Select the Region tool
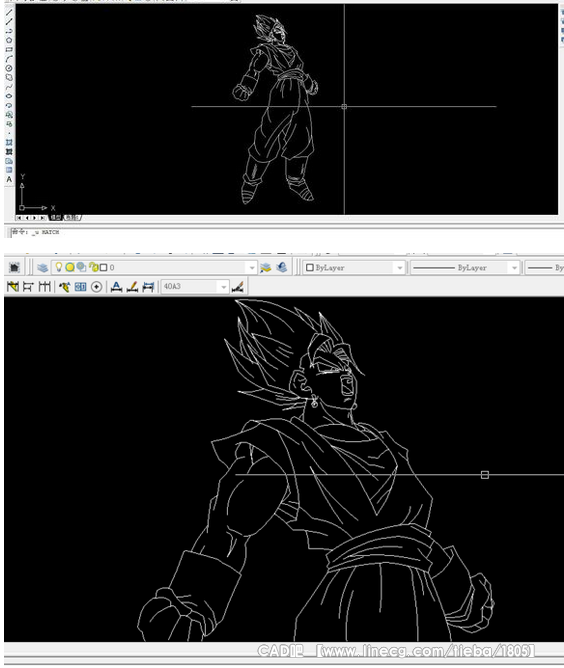 (x=9, y=161)
